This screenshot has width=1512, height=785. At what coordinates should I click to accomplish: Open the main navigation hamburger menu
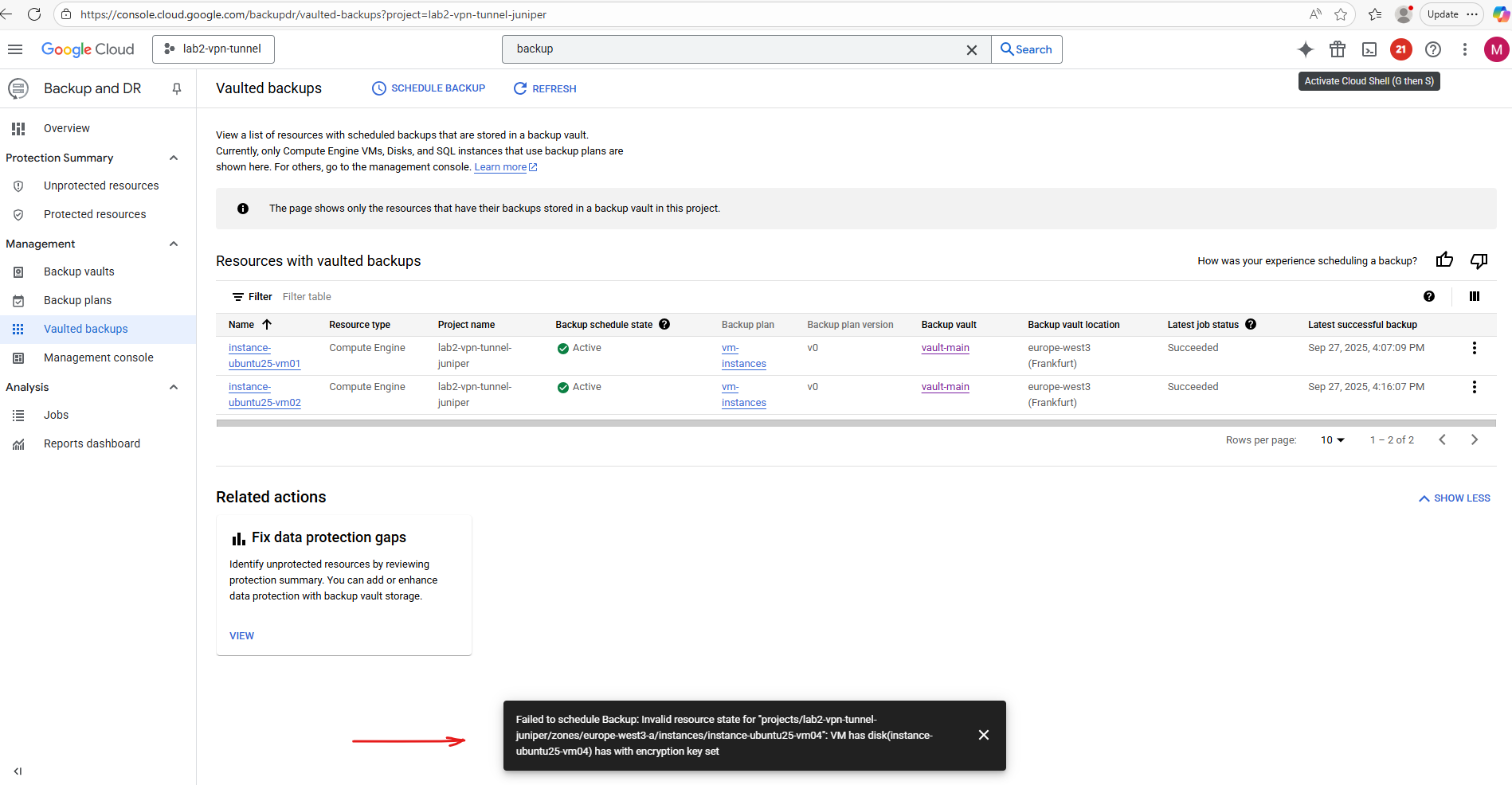(x=15, y=49)
